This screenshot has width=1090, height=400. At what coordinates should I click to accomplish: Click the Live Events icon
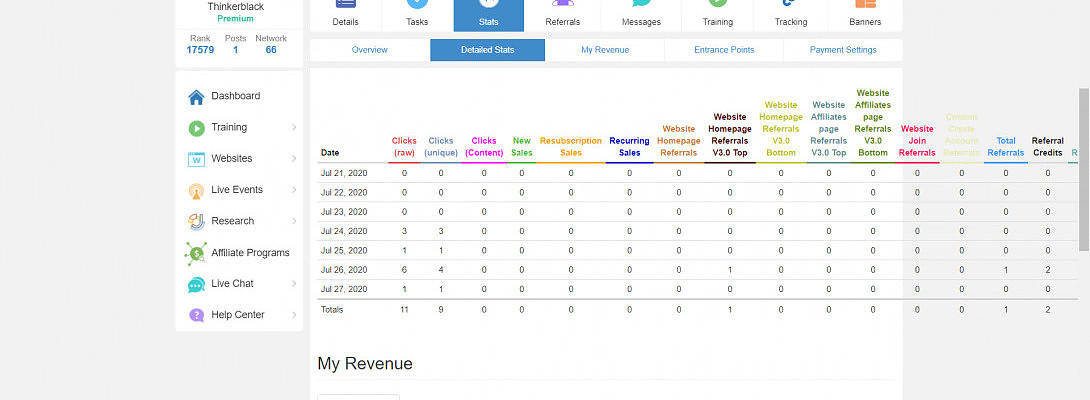point(196,190)
